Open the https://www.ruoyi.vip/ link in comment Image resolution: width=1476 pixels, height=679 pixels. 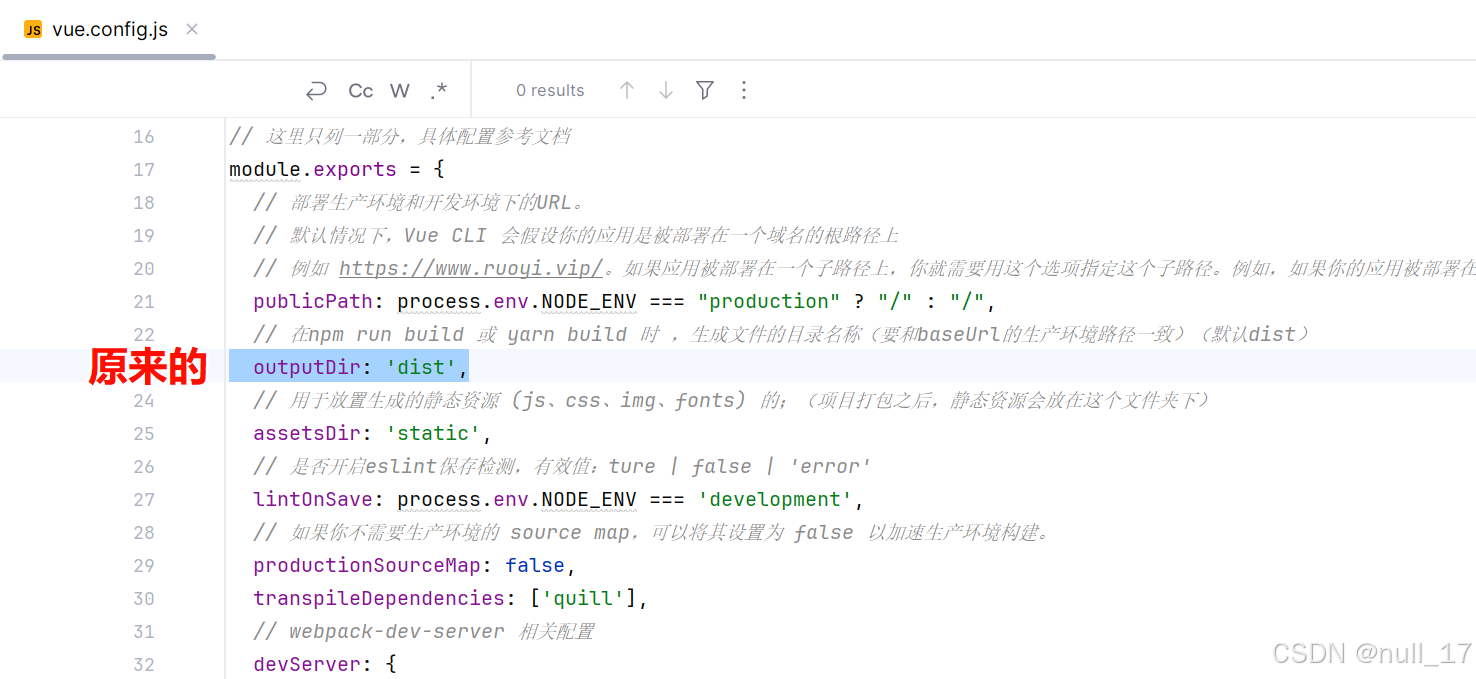pos(471,268)
